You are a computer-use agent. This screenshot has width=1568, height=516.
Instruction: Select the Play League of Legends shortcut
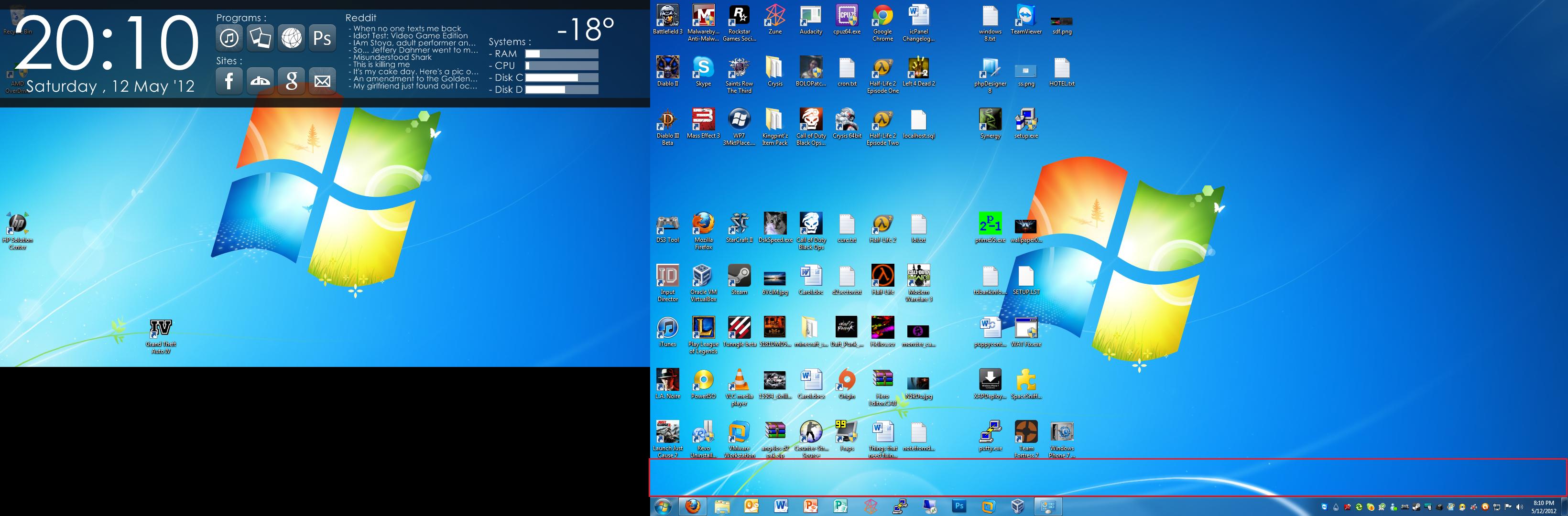pos(703,335)
